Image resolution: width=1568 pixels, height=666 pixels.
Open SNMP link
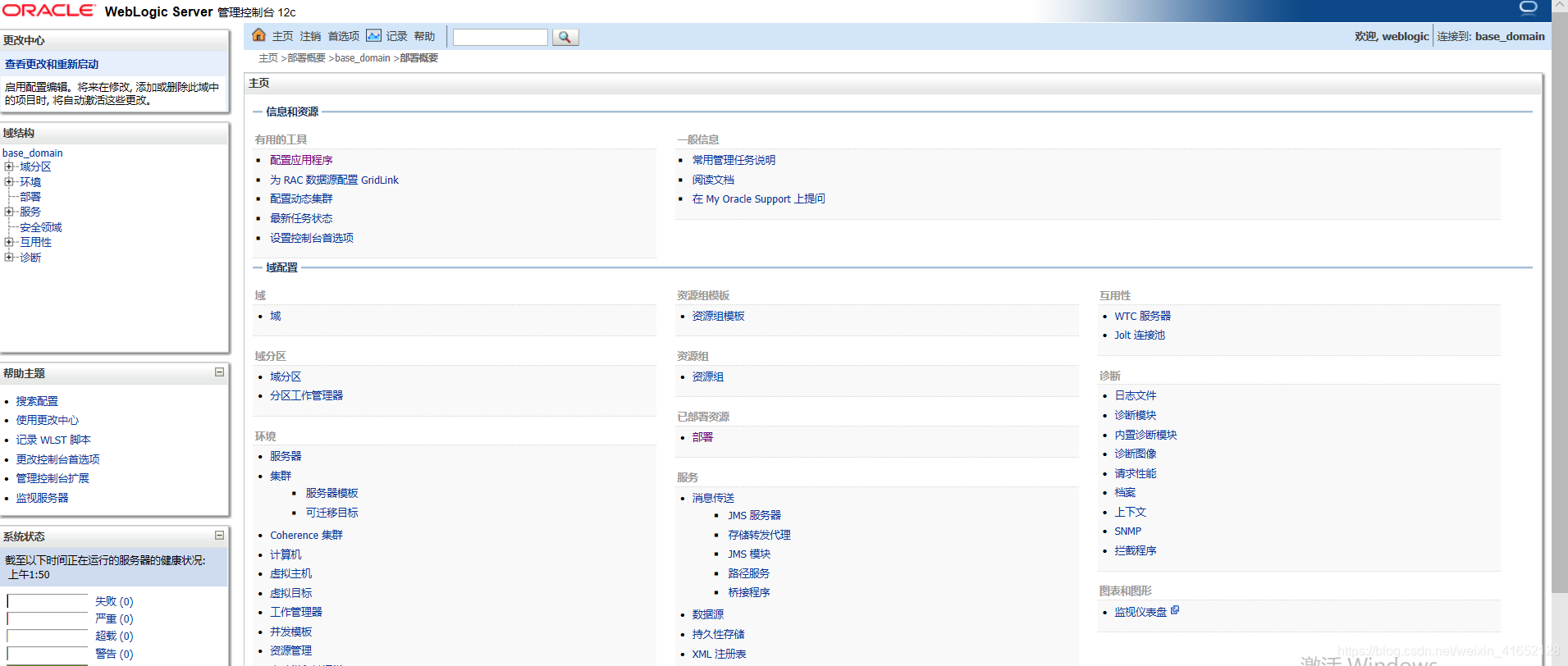point(1127,531)
